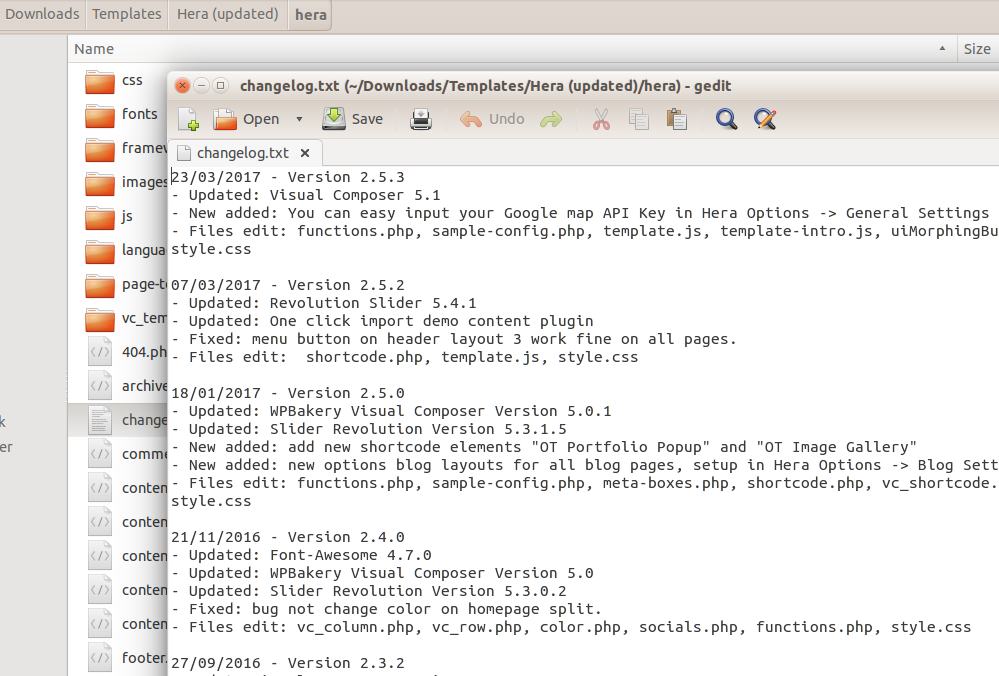Navigate to Hera (updated) breadcrumb
Image resolution: width=999 pixels, height=676 pixels.
[x=227, y=14]
